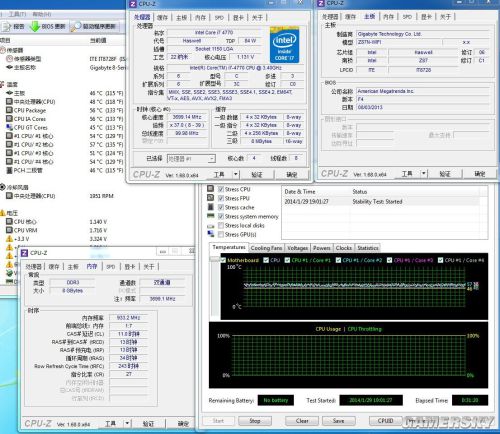
Task: Open Tools dropdown arrow in mainboard CPU-Z window
Action: (424, 173)
